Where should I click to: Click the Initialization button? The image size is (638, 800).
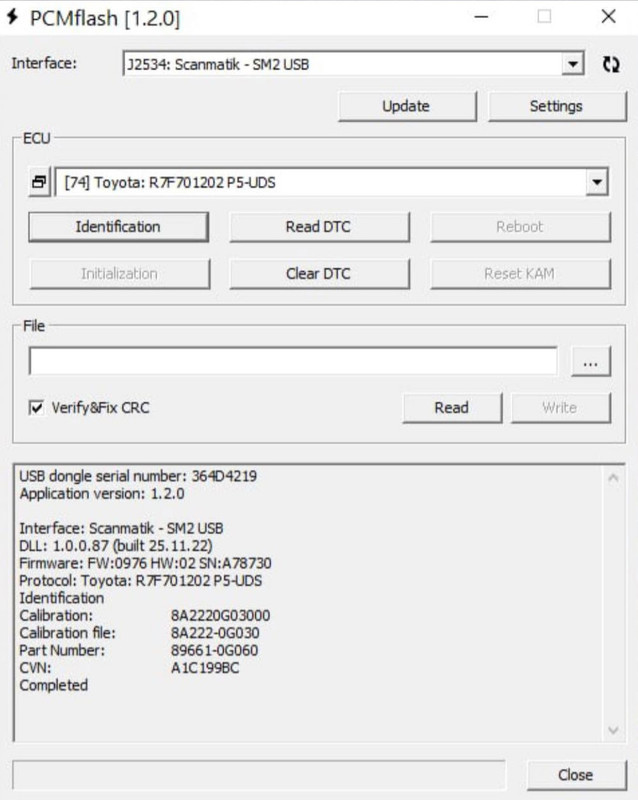[x=119, y=274]
